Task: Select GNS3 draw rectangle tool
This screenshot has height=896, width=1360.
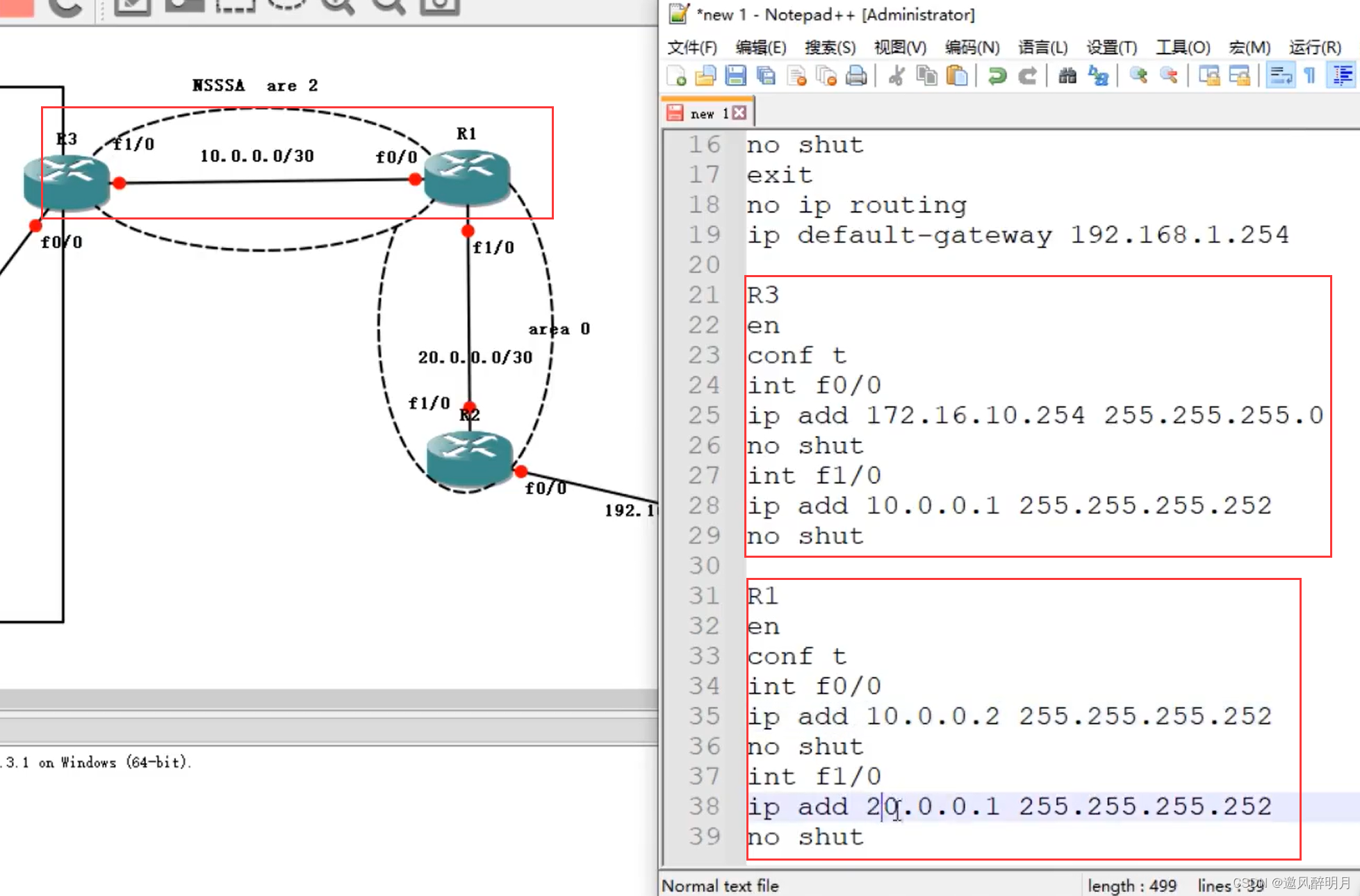Action: click(x=236, y=6)
